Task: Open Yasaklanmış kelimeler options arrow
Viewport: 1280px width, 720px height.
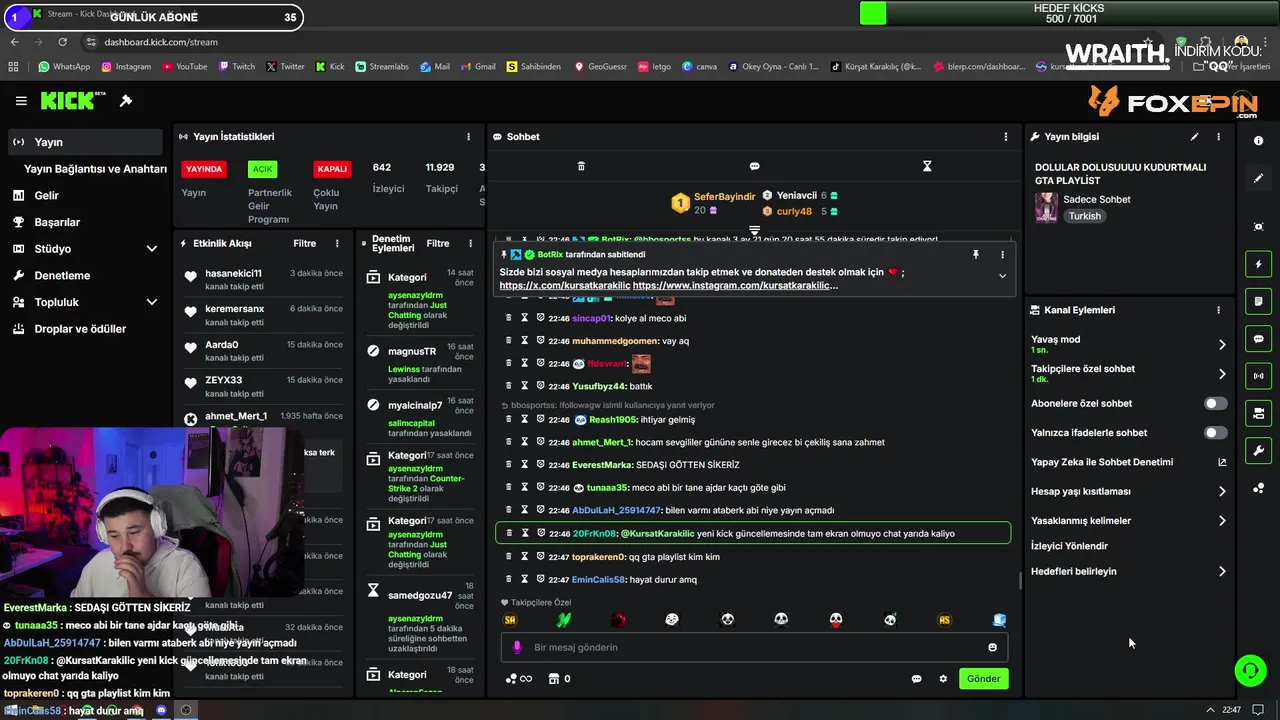Action: click(1222, 521)
